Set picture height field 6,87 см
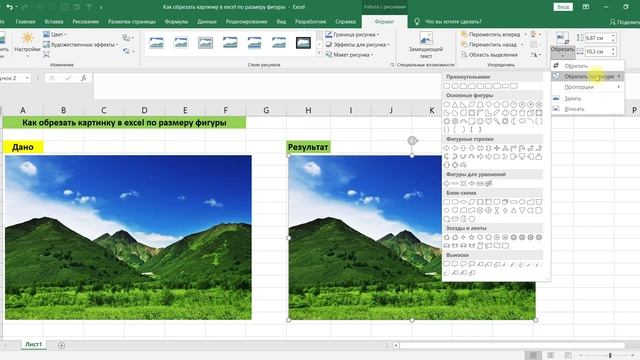Viewport: 640px width, 360px height. [600, 38]
